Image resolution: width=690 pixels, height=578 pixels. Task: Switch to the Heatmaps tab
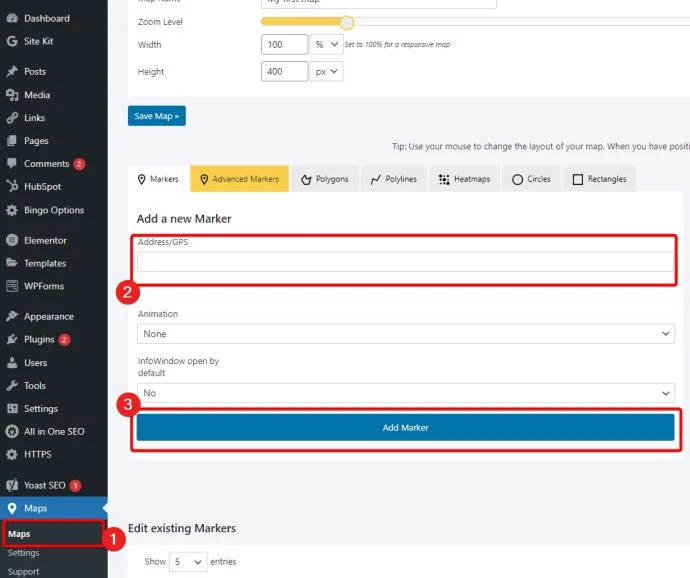pos(464,179)
